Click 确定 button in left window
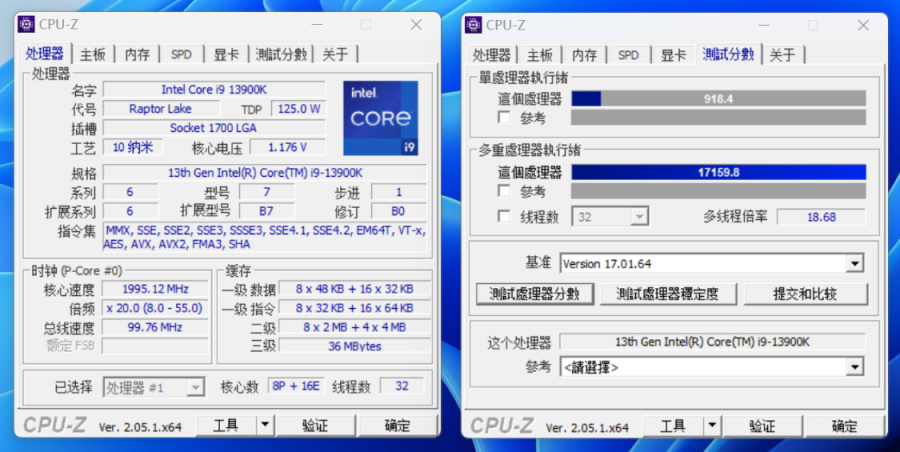900x452 pixels. (x=397, y=425)
